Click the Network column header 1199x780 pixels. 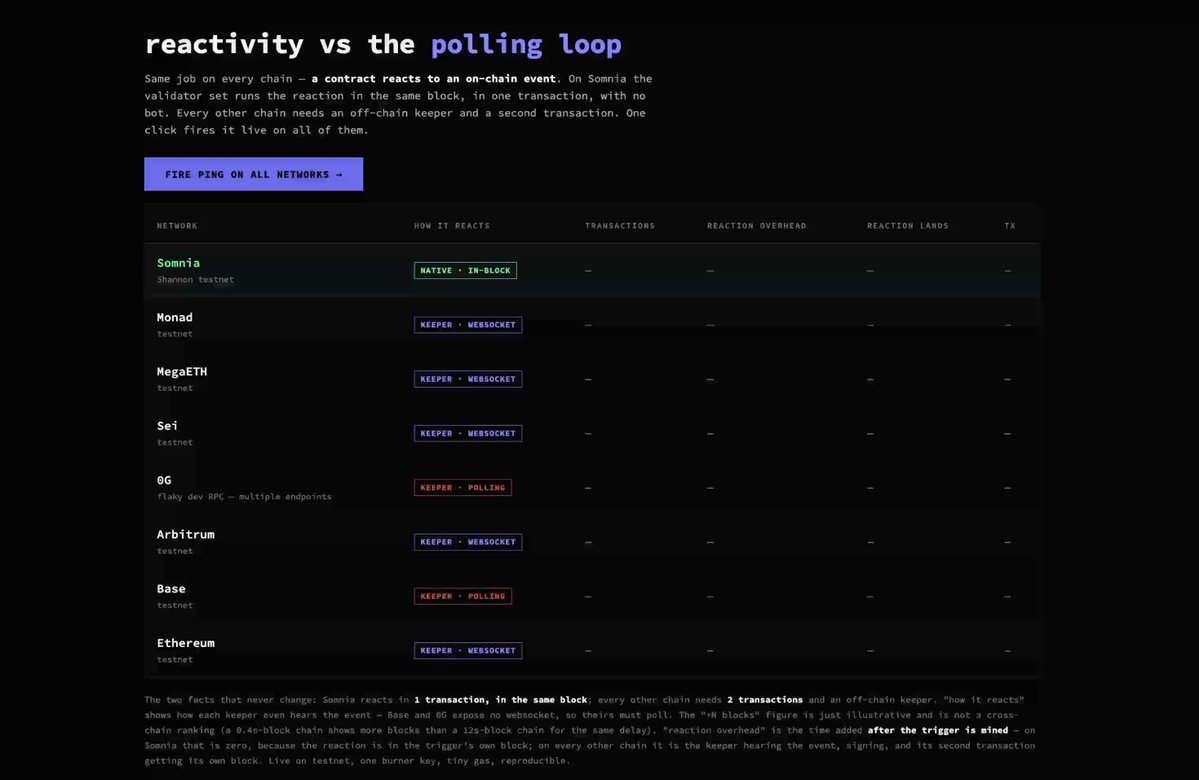click(x=177, y=226)
